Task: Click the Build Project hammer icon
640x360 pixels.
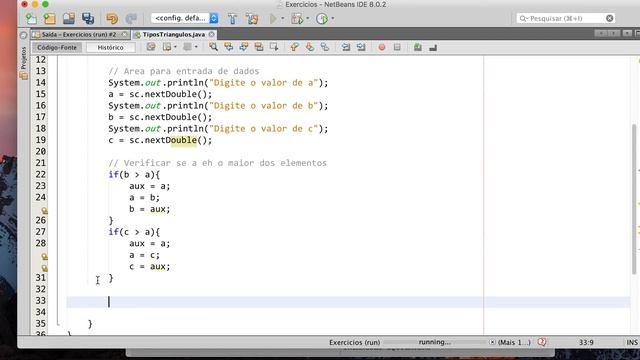Action: (x=232, y=18)
